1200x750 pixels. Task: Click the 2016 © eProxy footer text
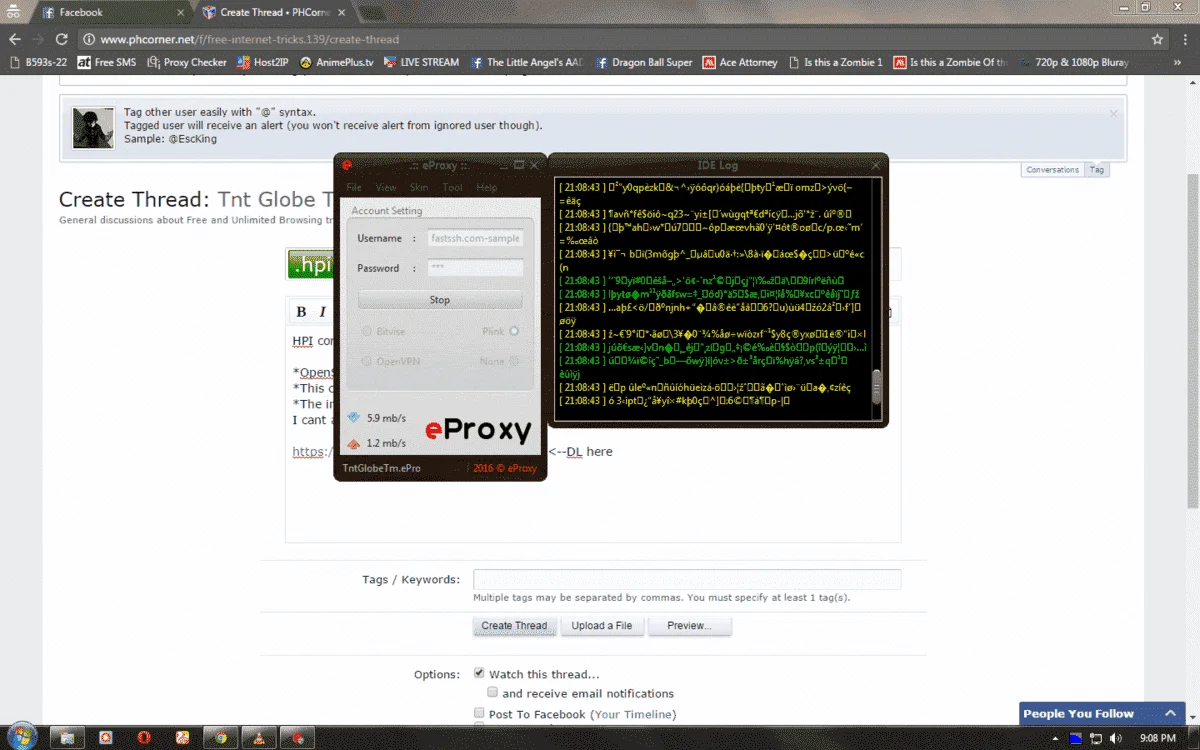point(505,468)
